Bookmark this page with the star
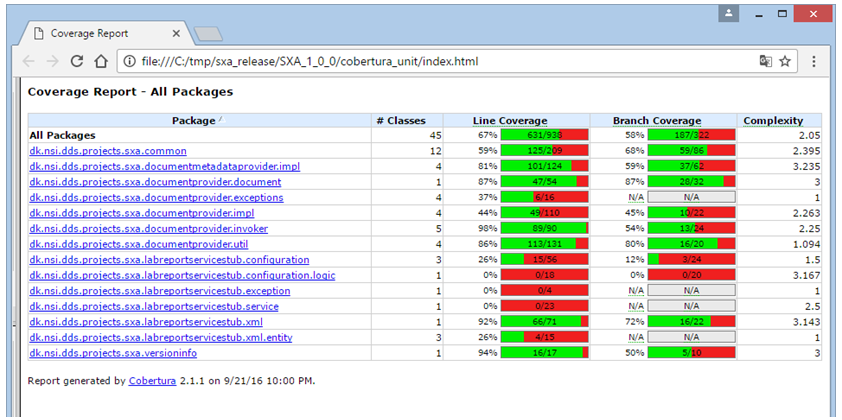The height and width of the screenshot is (420, 842). [785, 61]
